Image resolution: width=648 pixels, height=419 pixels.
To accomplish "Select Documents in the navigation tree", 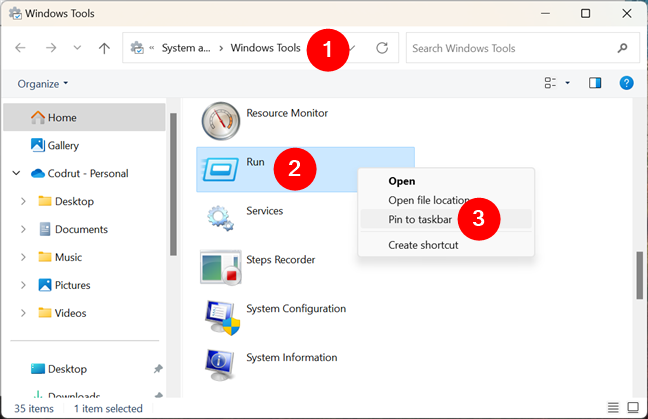I will click(x=81, y=229).
